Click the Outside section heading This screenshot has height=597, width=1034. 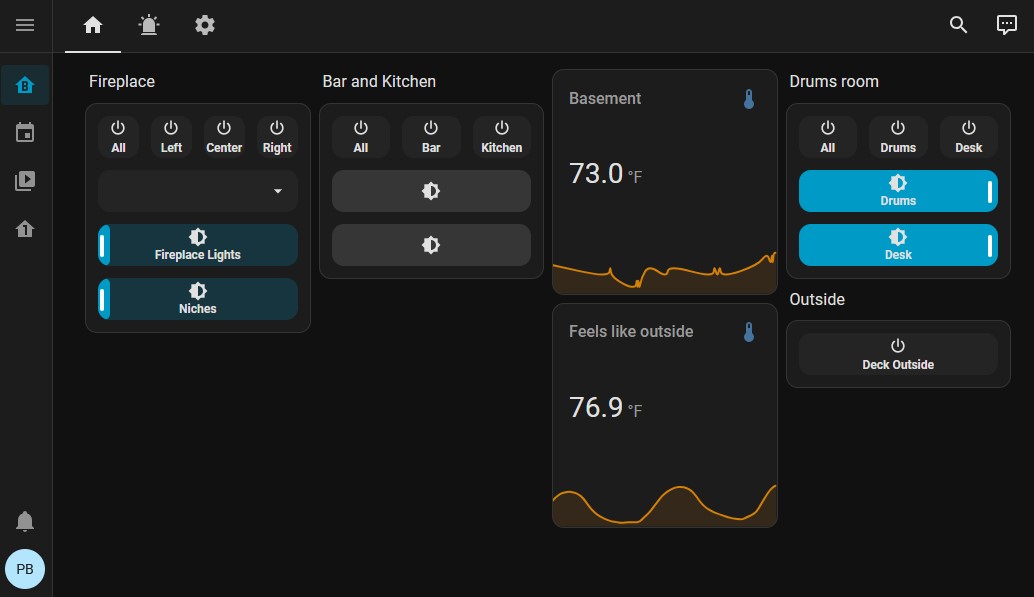[x=817, y=299]
